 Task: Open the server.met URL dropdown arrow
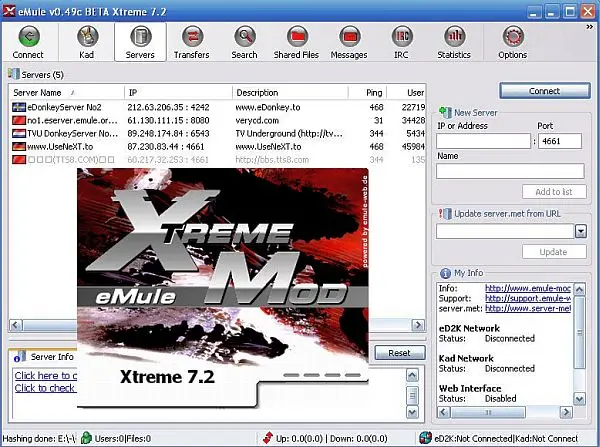click(581, 231)
